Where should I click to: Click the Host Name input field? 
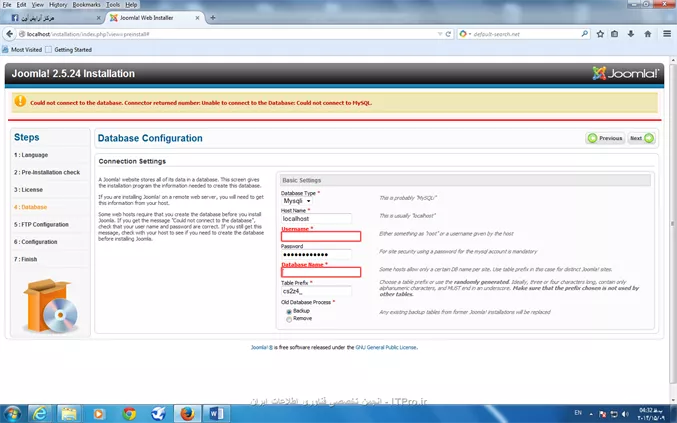316,219
